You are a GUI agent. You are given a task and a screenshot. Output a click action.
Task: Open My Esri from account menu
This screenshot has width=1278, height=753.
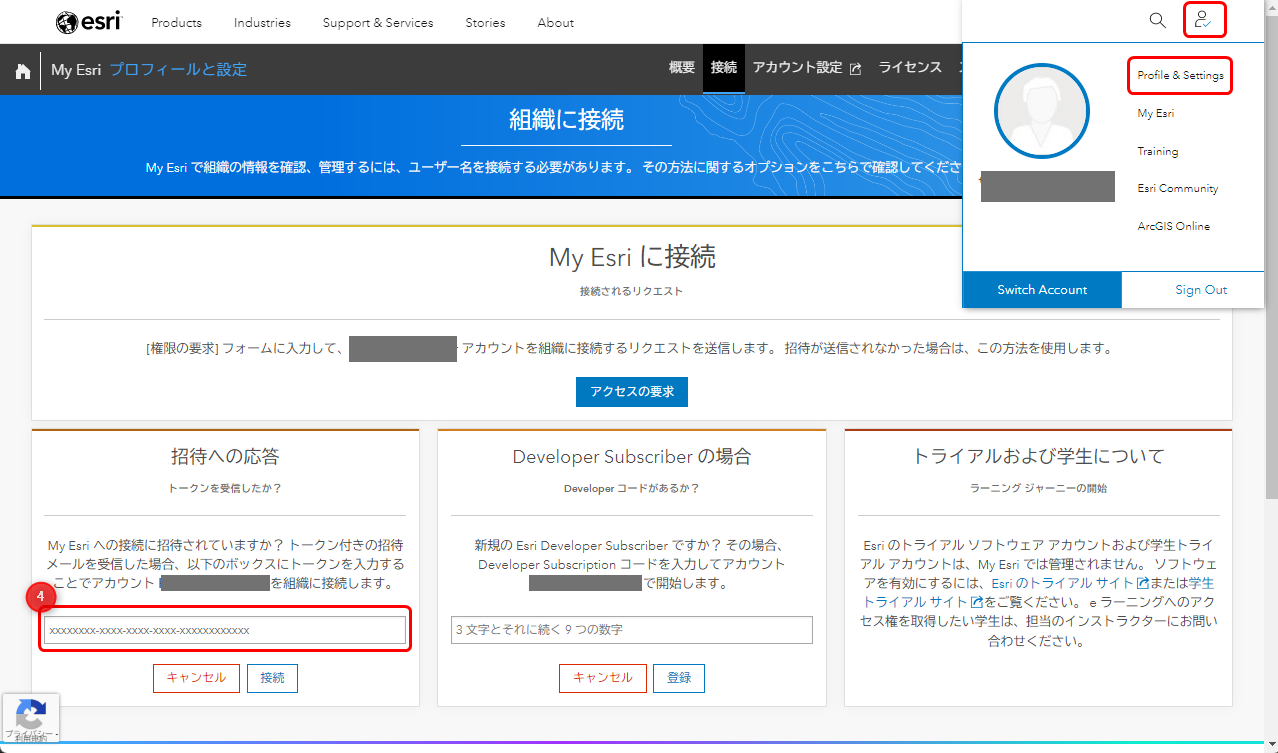coord(1155,114)
